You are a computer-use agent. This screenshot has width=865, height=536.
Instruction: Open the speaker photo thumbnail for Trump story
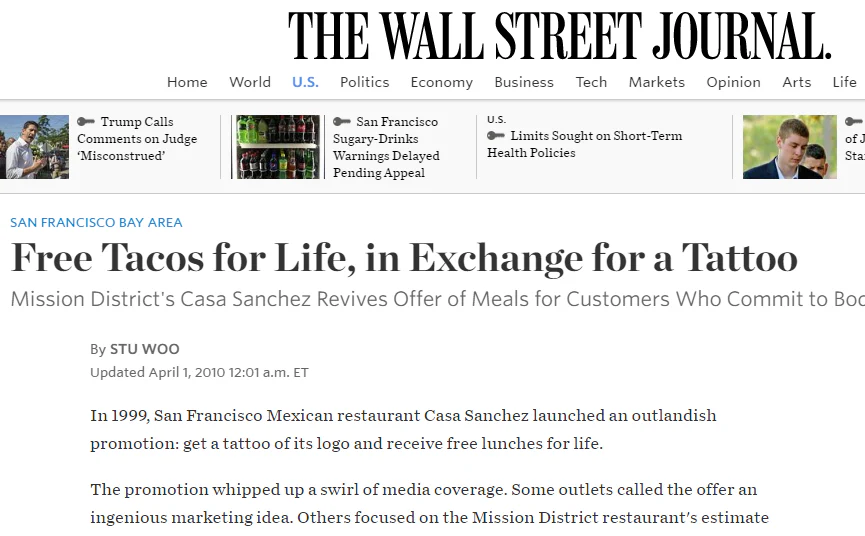[34, 147]
